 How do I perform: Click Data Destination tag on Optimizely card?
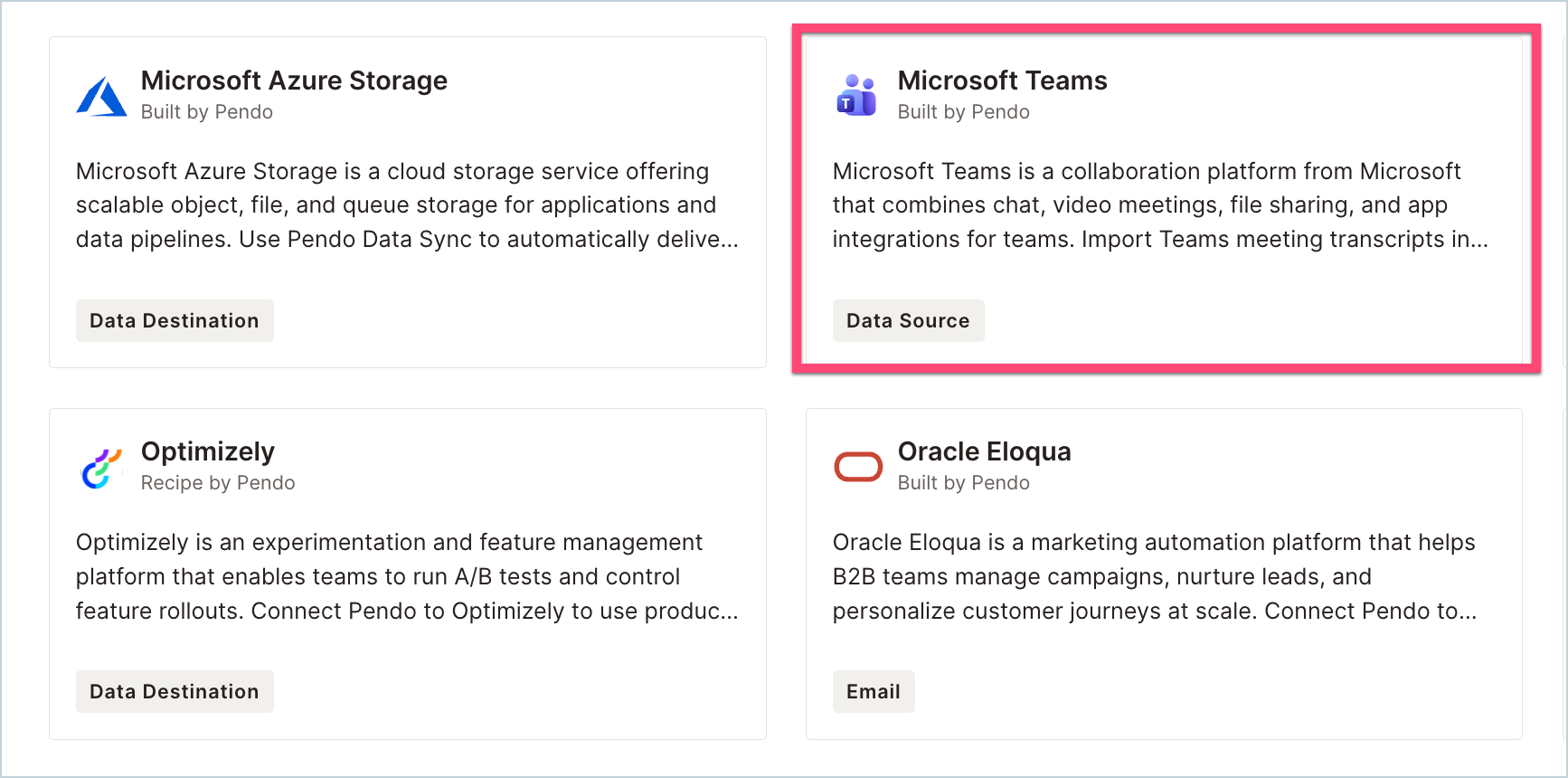[x=175, y=691]
